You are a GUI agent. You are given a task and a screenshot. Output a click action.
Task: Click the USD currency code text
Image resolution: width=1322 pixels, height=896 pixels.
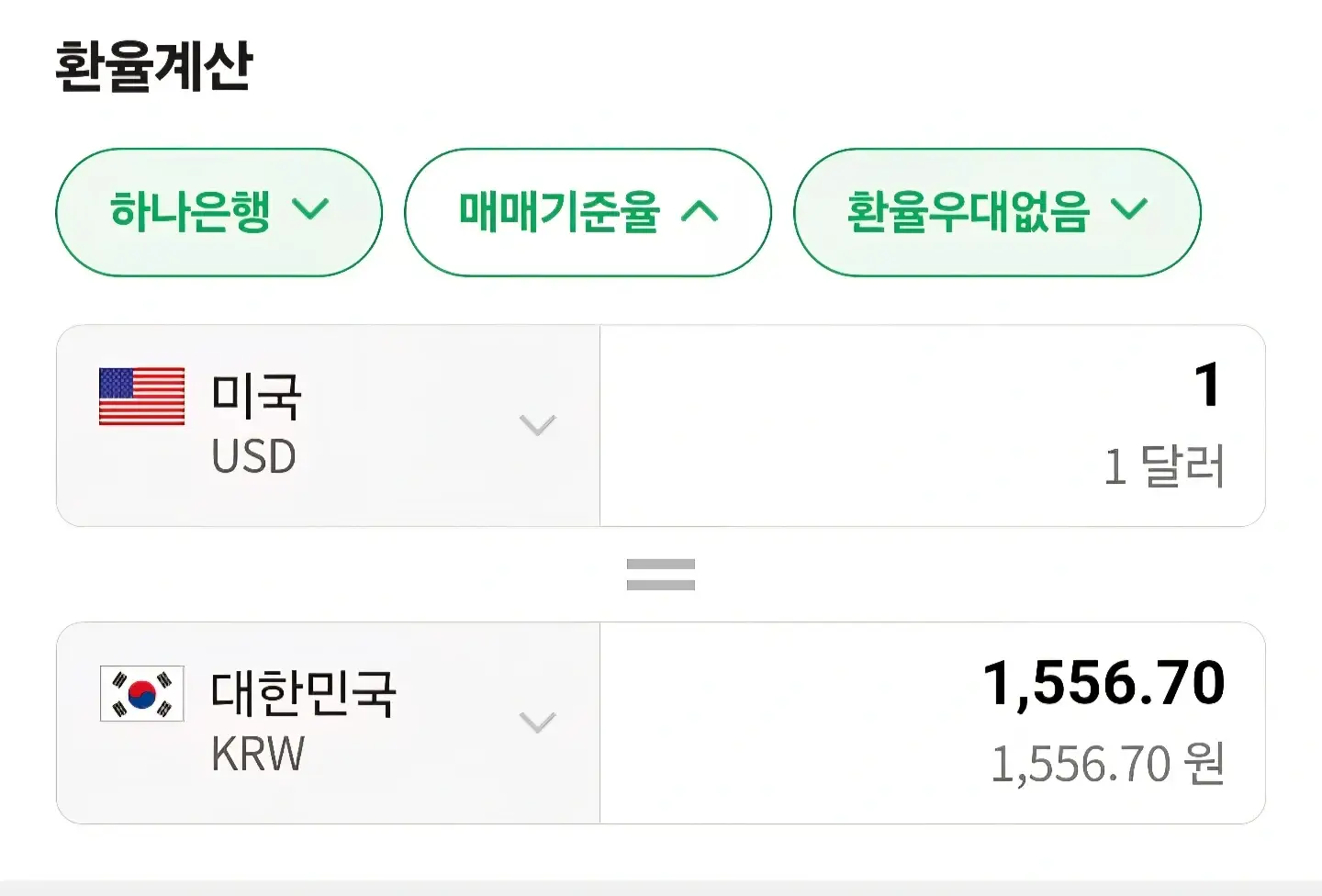click(253, 456)
